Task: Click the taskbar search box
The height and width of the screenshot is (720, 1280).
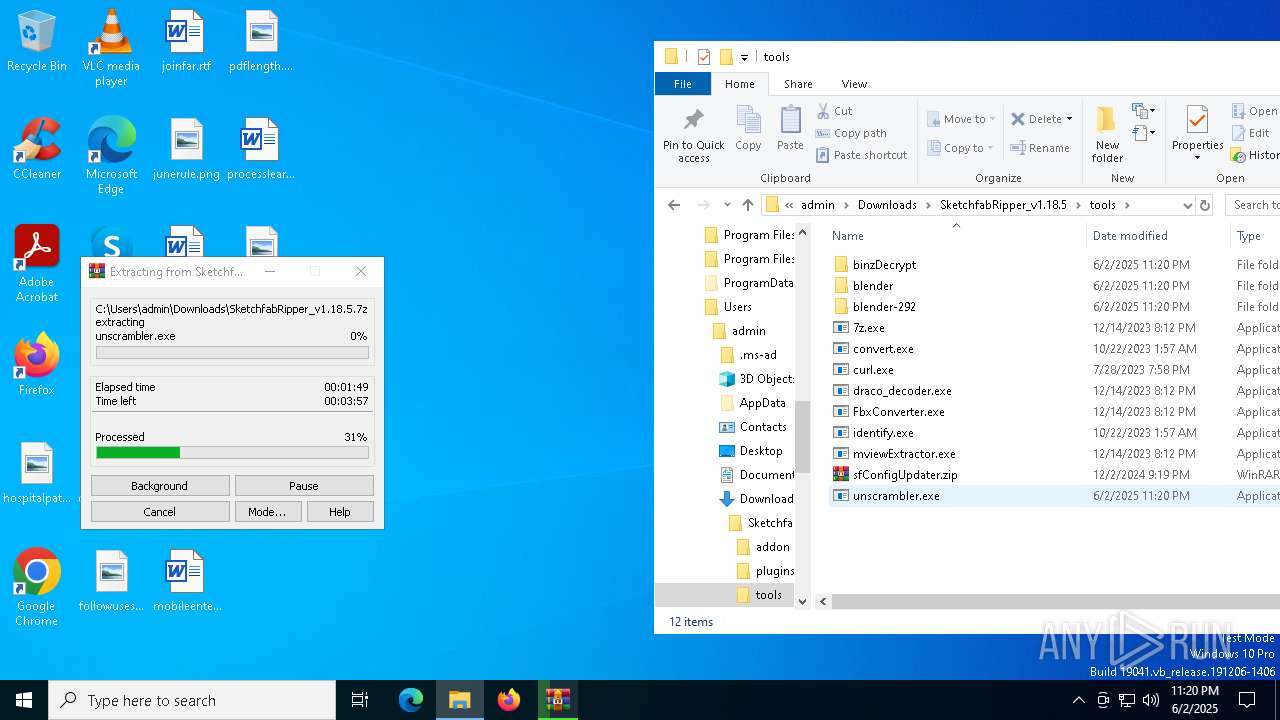Action: coord(192,700)
